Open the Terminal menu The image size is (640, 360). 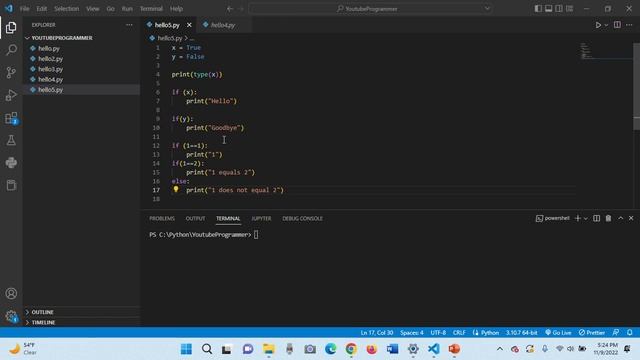click(x=151, y=9)
